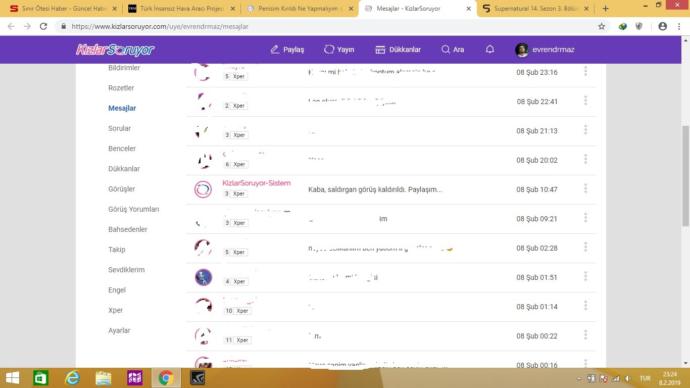Click the 08 Şub 09:21 timestamp
Image resolution: width=690 pixels, height=388 pixels.
pyautogui.click(x=536, y=219)
